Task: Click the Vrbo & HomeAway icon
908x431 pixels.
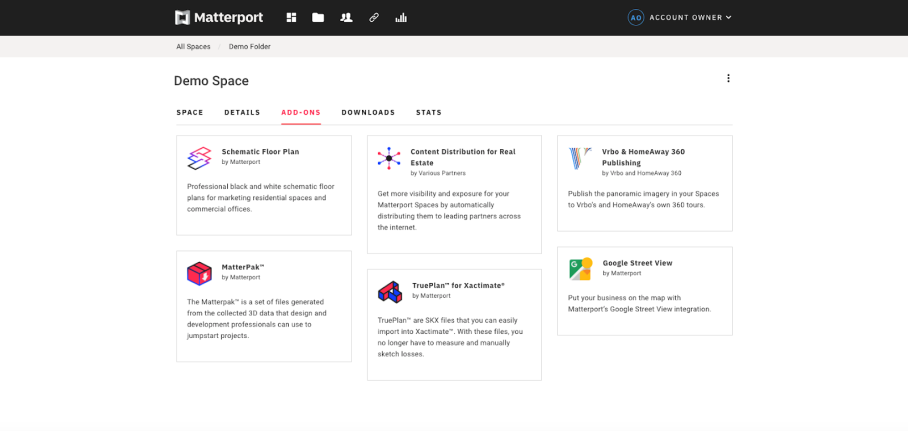Action: (580, 158)
